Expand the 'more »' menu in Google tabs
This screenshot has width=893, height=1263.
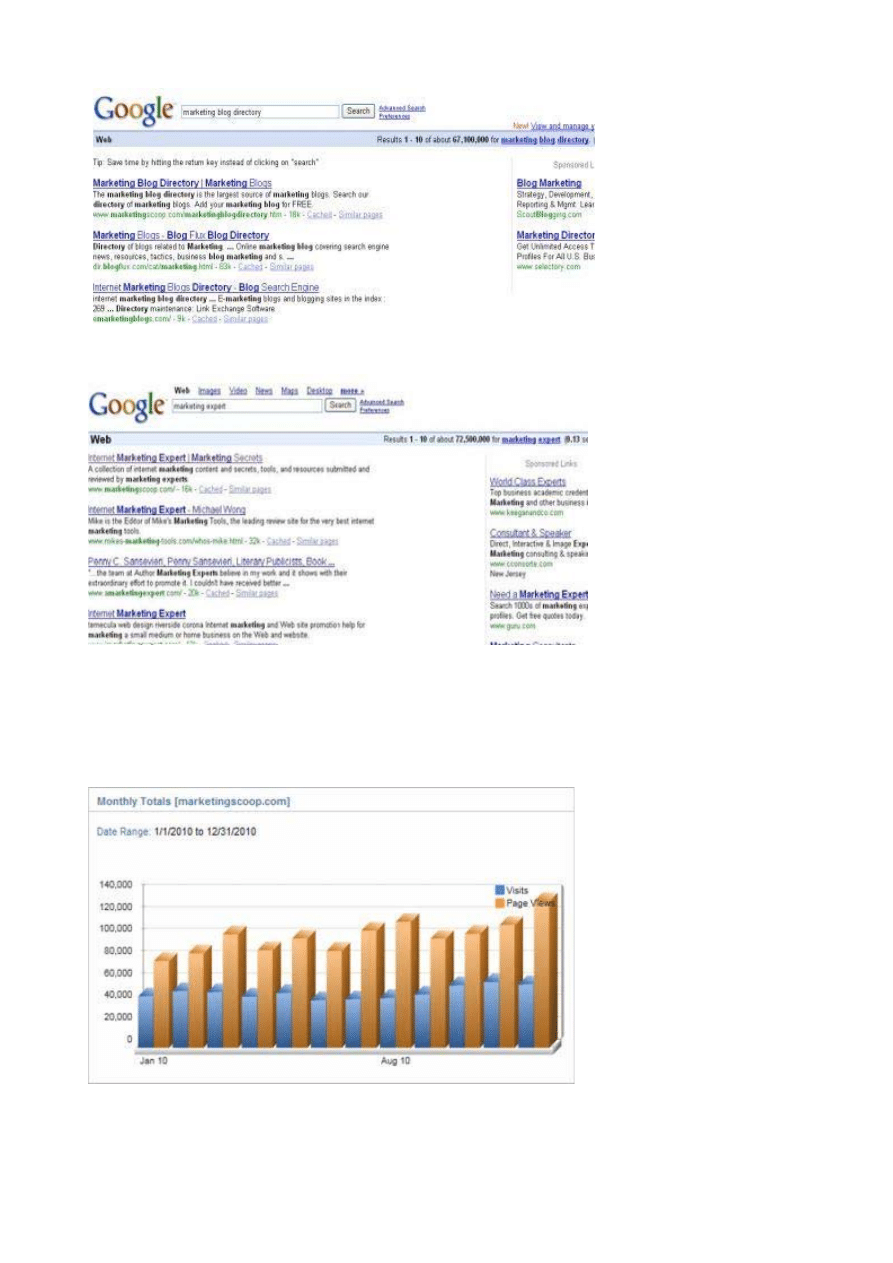tap(352, 391)
